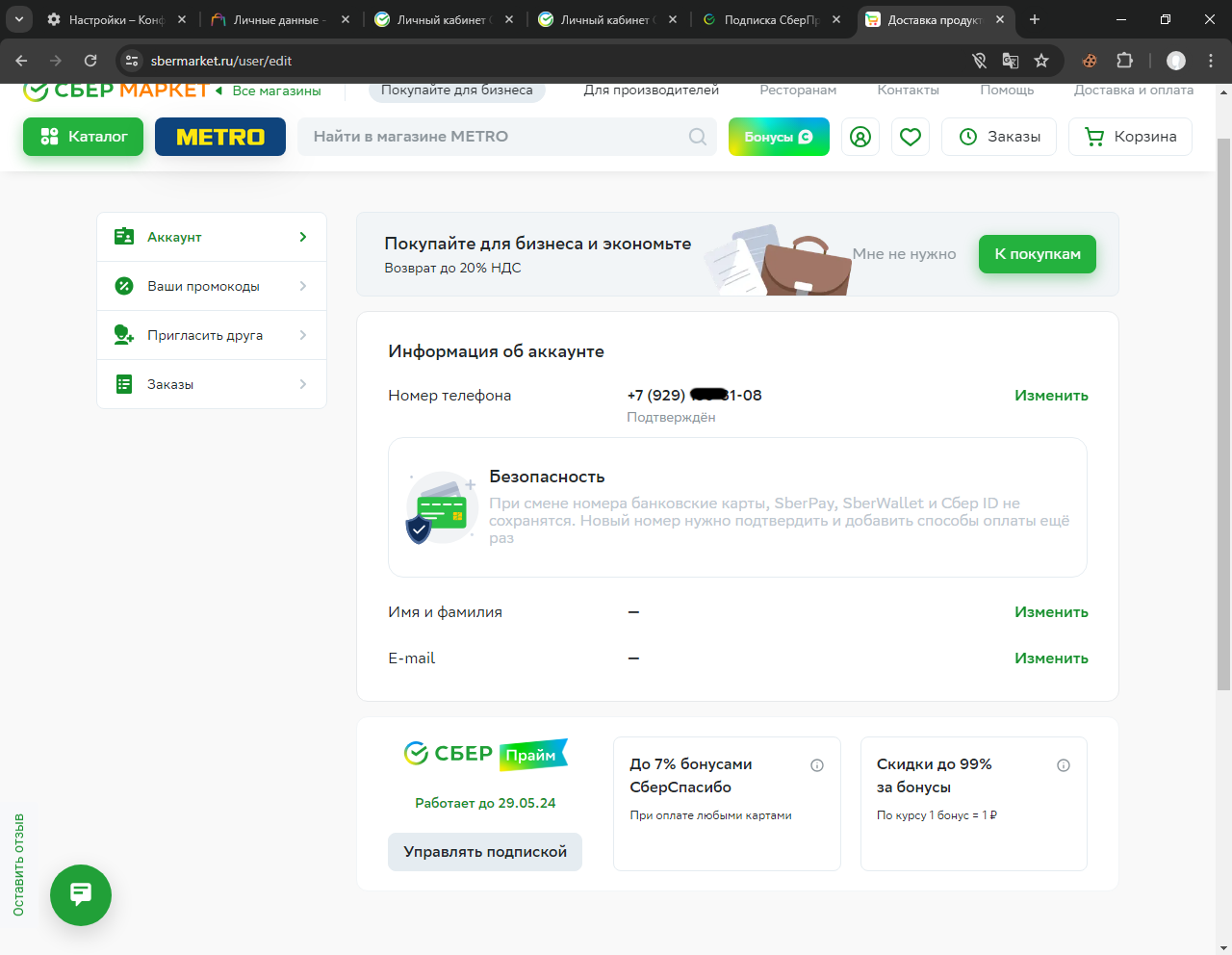Close the Доставка продуктов tab
This screenshot has width=1232, height=955.
click(1000, 19)
